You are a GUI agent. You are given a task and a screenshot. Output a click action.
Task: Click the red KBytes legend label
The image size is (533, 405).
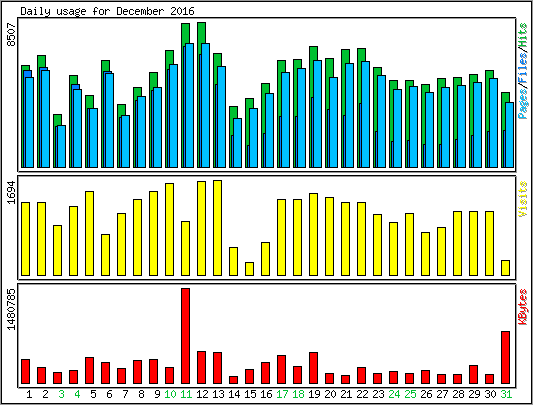click(x=523, y=306)
